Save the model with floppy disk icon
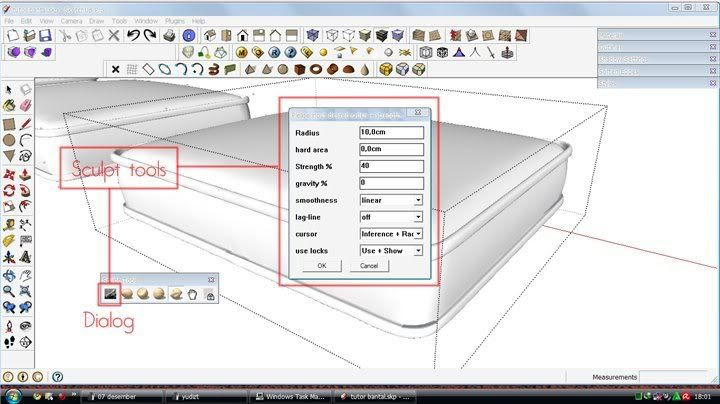This screenshot has height=404, width=720. [x=45, y=35]
